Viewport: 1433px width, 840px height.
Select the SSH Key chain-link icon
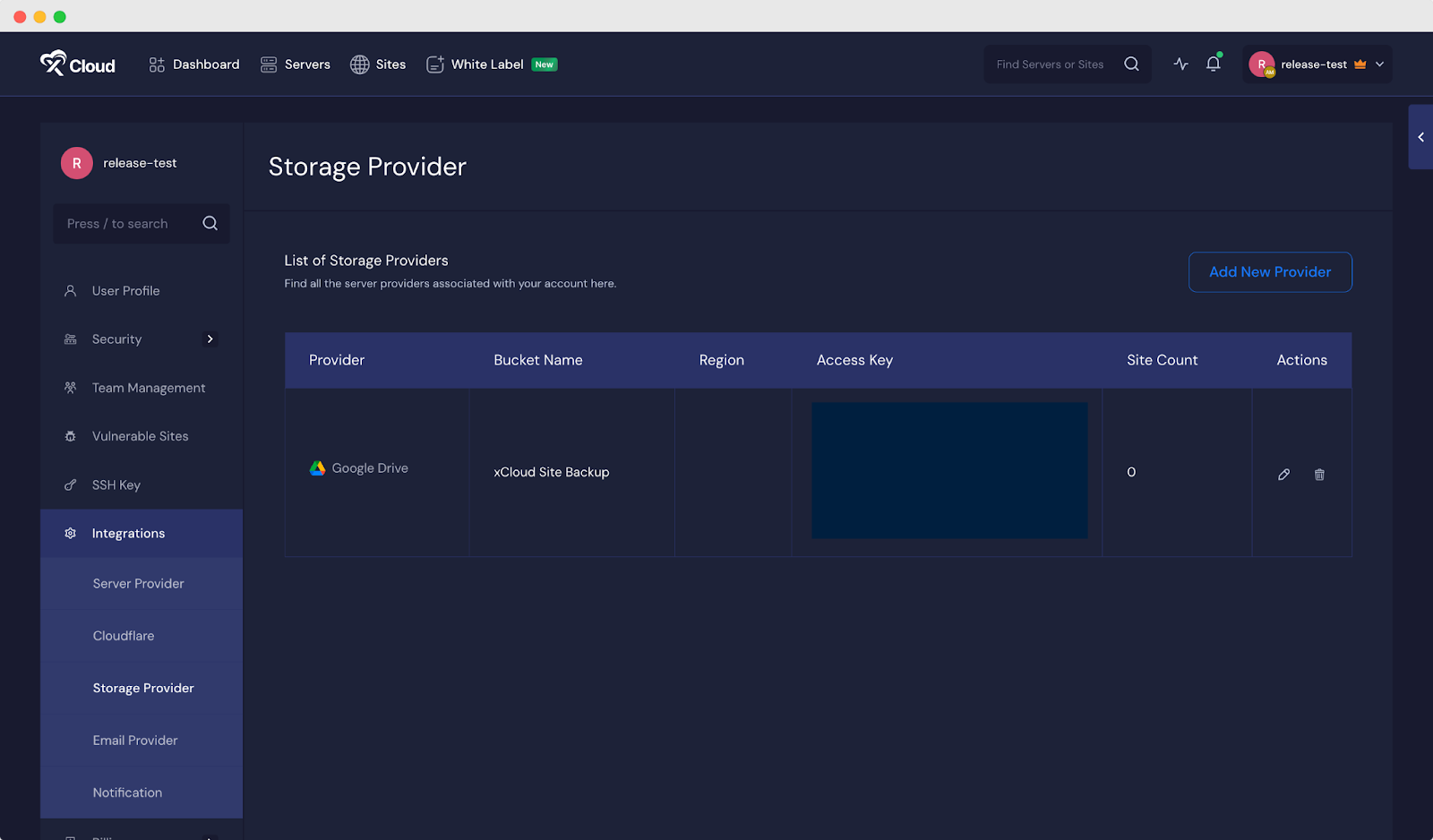point(70,484)
